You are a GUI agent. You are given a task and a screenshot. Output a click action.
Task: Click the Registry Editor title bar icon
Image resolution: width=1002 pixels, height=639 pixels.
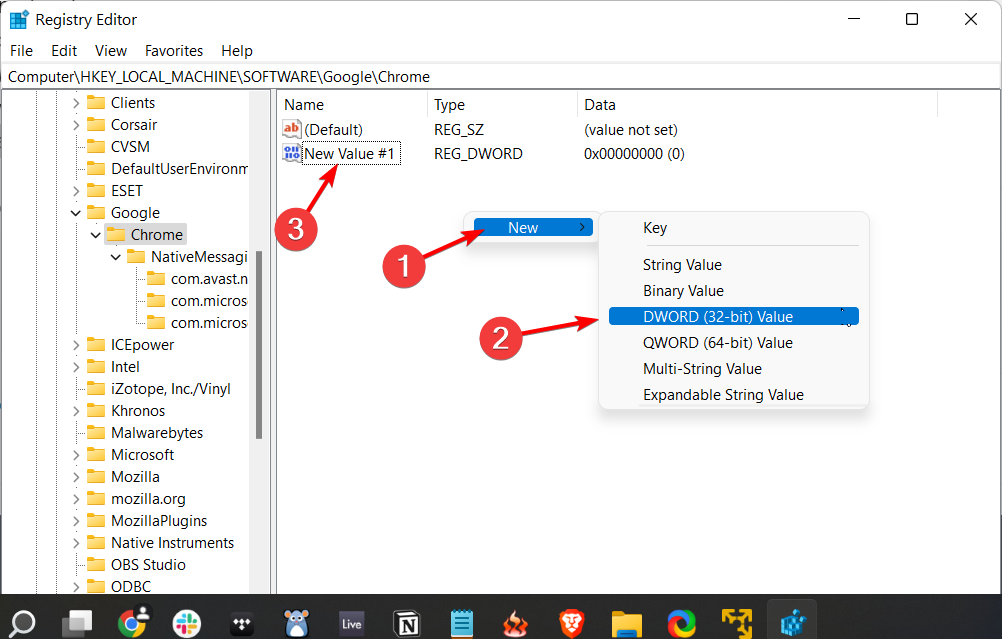(19, 20)
